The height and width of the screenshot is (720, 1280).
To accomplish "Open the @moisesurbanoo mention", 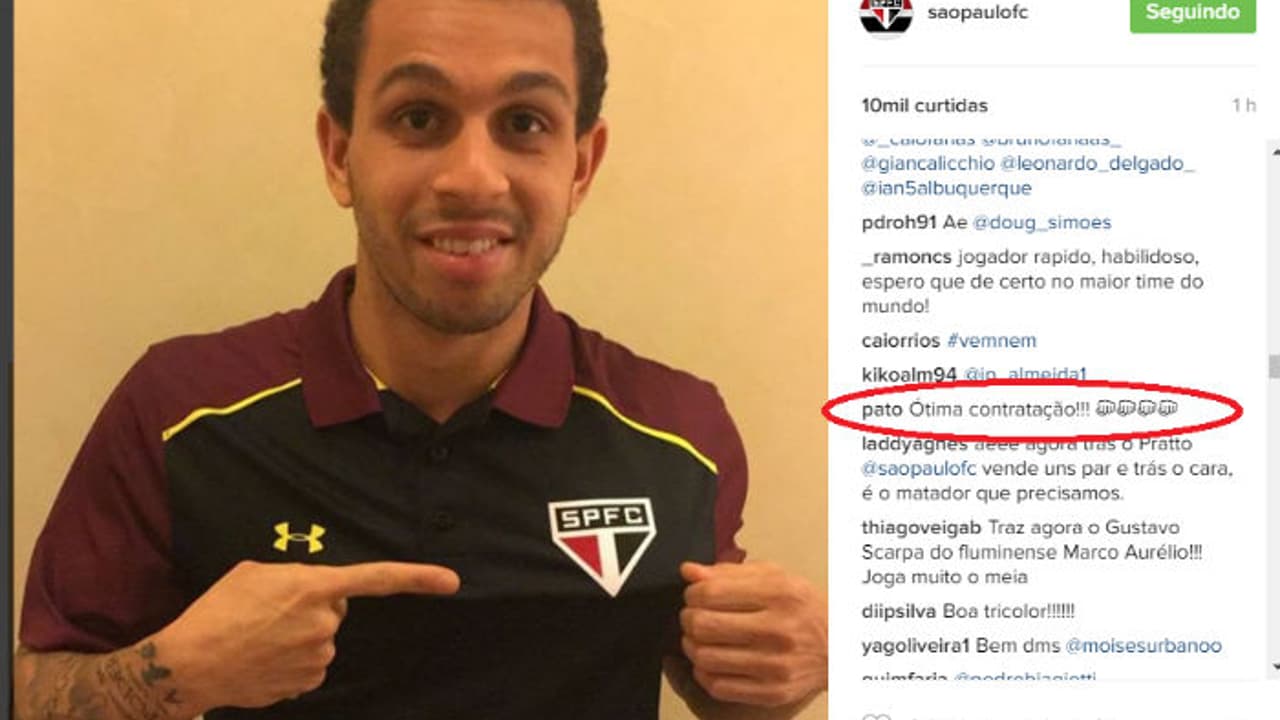I will point(1143,646).
